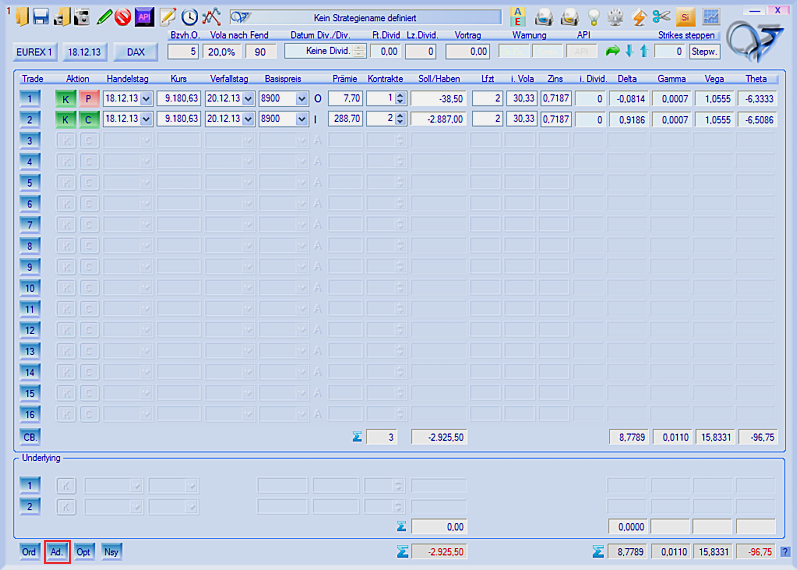Toggle the I status letter in trade 2
This screenshot has height=570, width=797.
coord(316,119)
